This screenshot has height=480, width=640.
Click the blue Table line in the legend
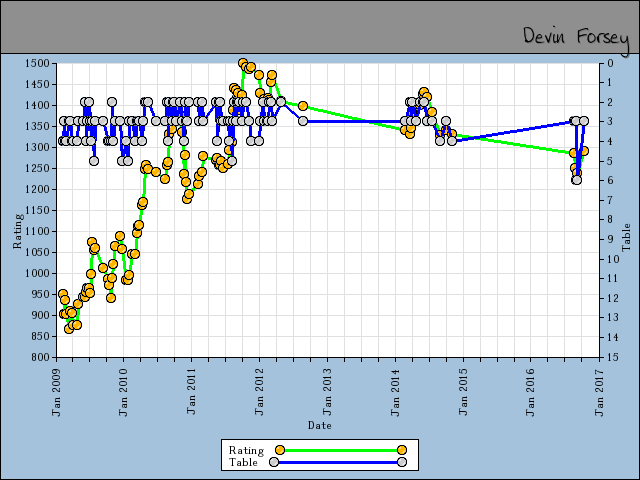tap(338, 462)
